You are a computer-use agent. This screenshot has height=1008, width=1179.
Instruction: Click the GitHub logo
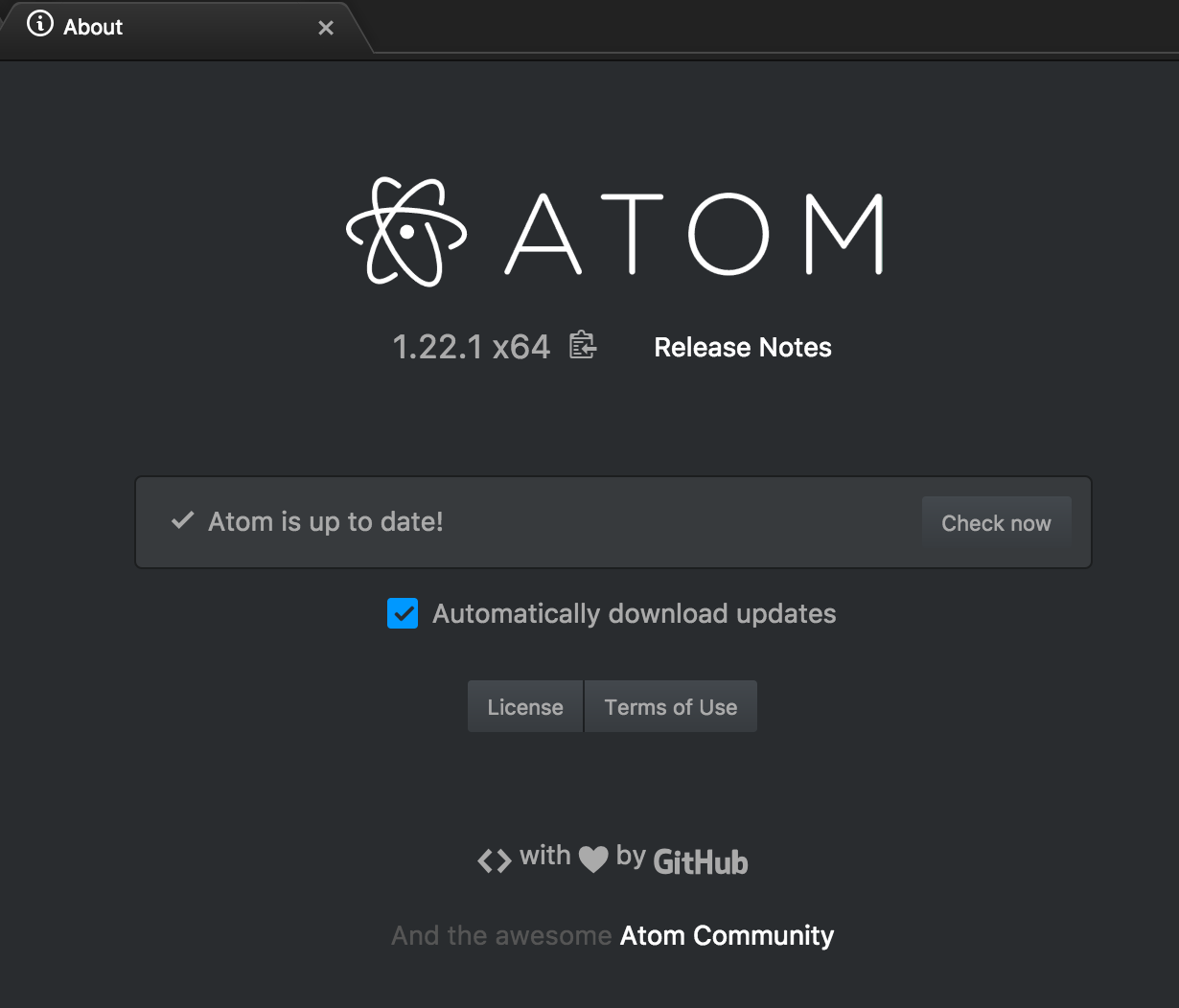700,862
